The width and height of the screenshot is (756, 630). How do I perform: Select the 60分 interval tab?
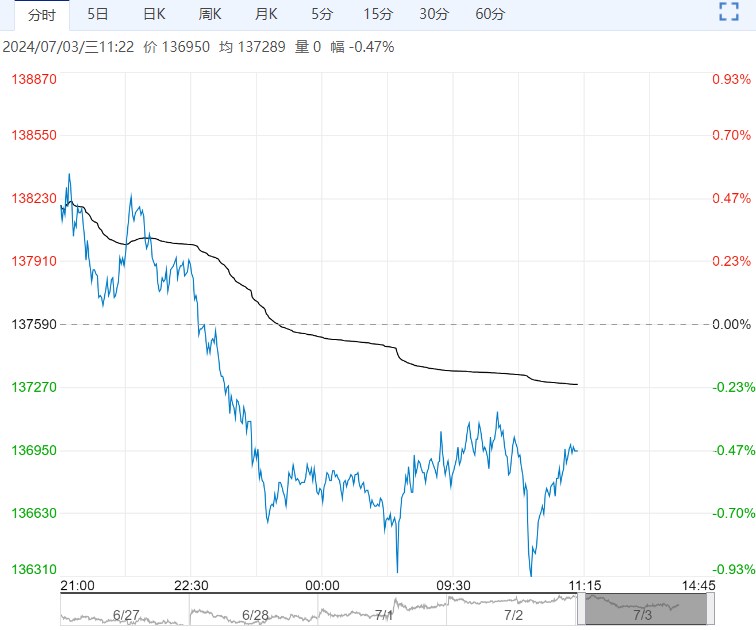(490, 14)
